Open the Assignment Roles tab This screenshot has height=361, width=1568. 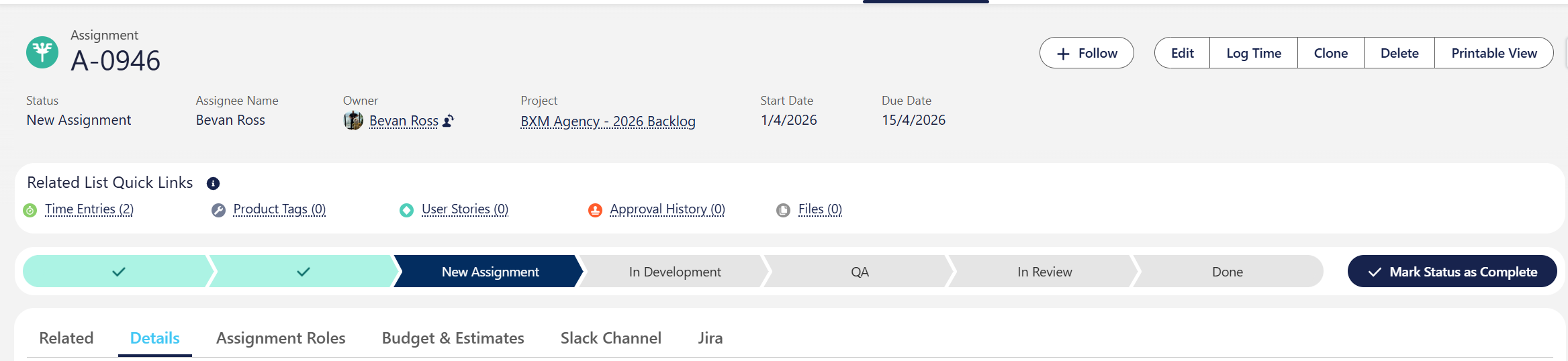tap(281, 338)
